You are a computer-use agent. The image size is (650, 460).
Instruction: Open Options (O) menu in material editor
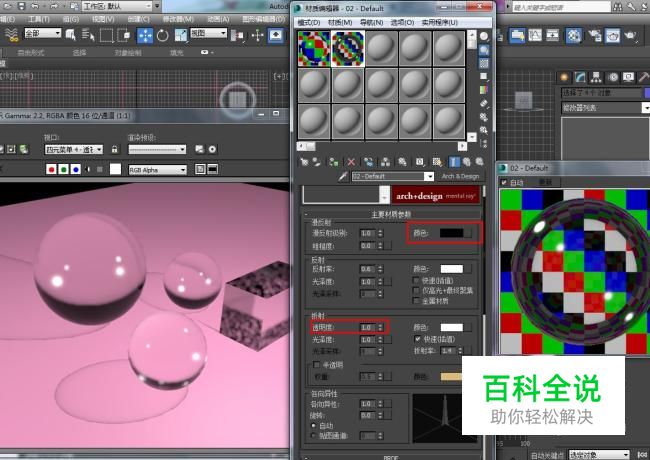tap(402, 22)
